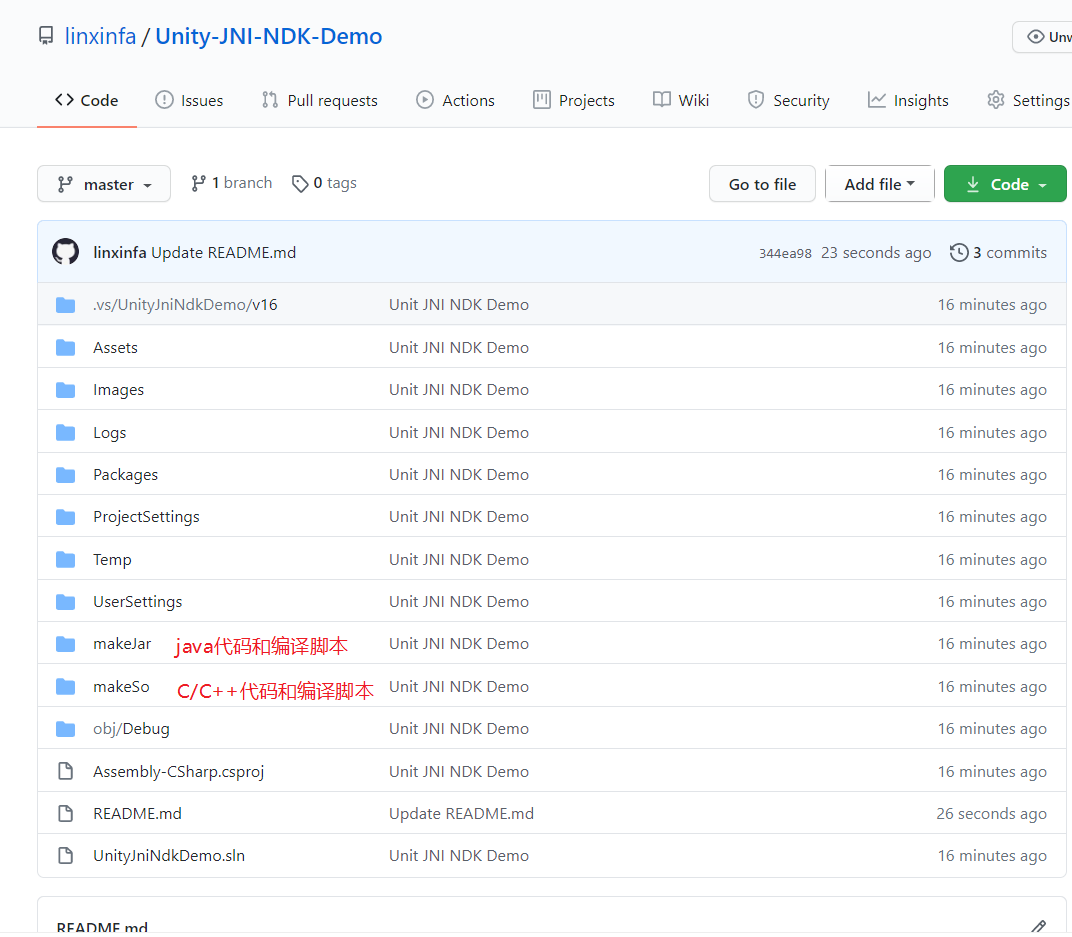Expand the Add file dropdown
The width and height of the screenshot is (1072, 937).
pos(879,184)
